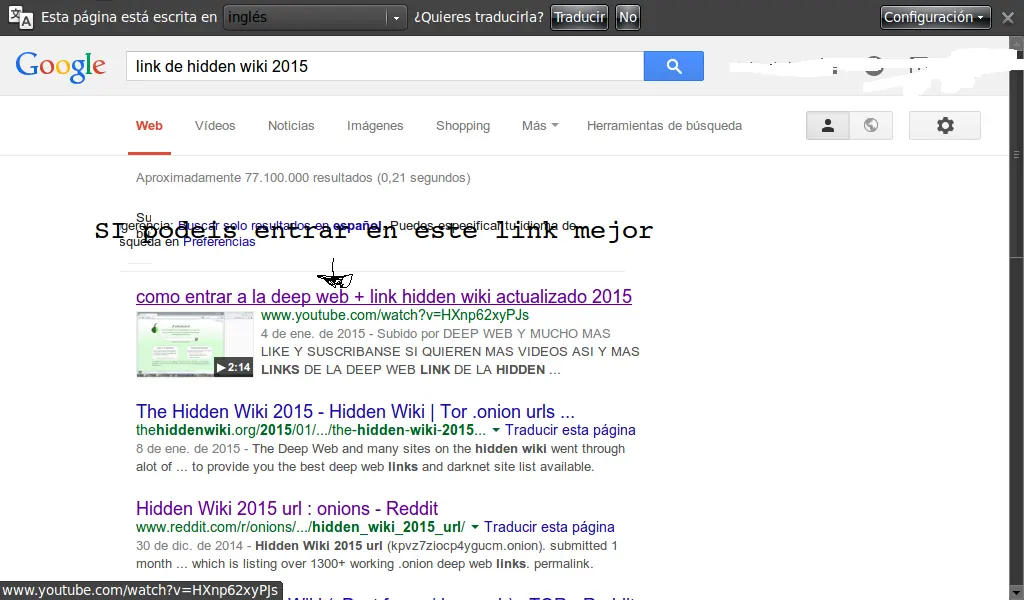Toggle global results globe icon
The image size is (1024, 600).
point(871,125)
